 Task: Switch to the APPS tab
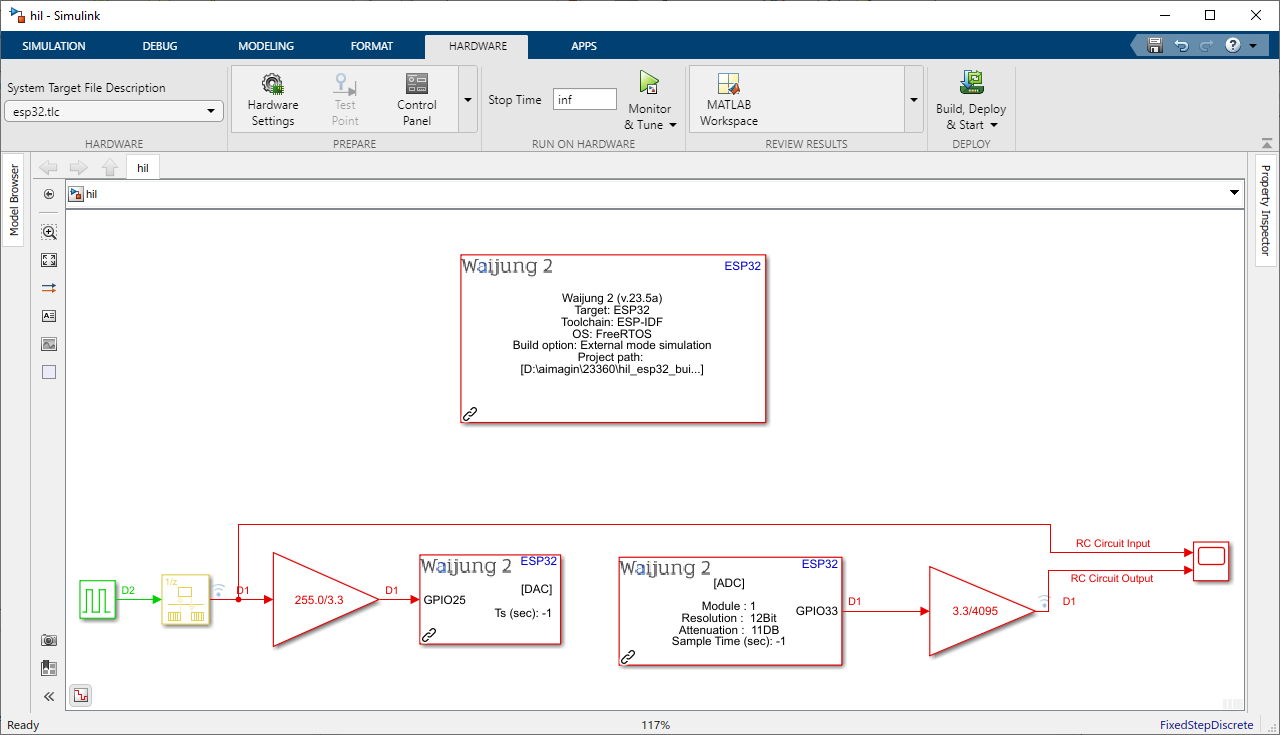click(584, 46)
